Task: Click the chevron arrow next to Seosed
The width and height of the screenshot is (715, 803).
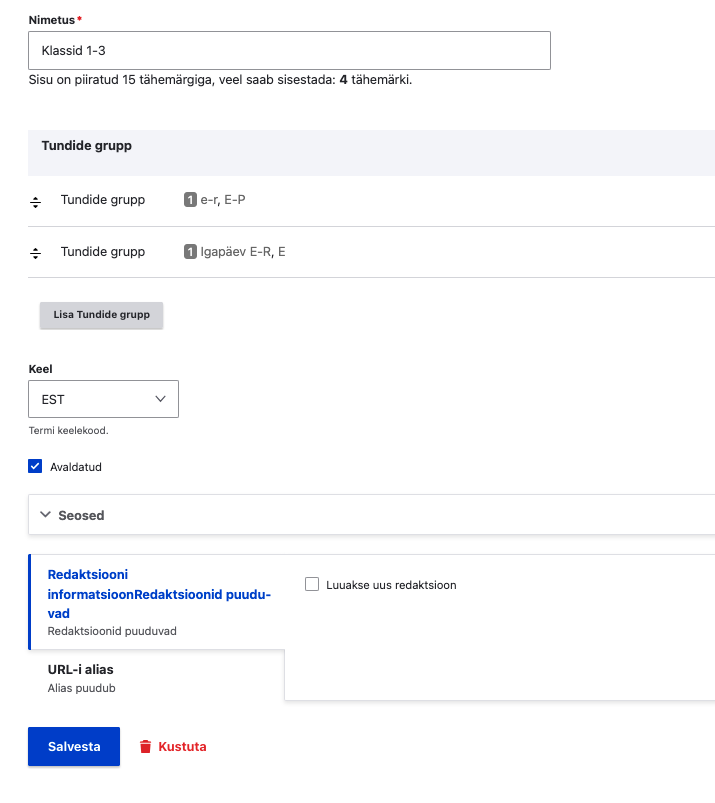Action: pos(45,515)
